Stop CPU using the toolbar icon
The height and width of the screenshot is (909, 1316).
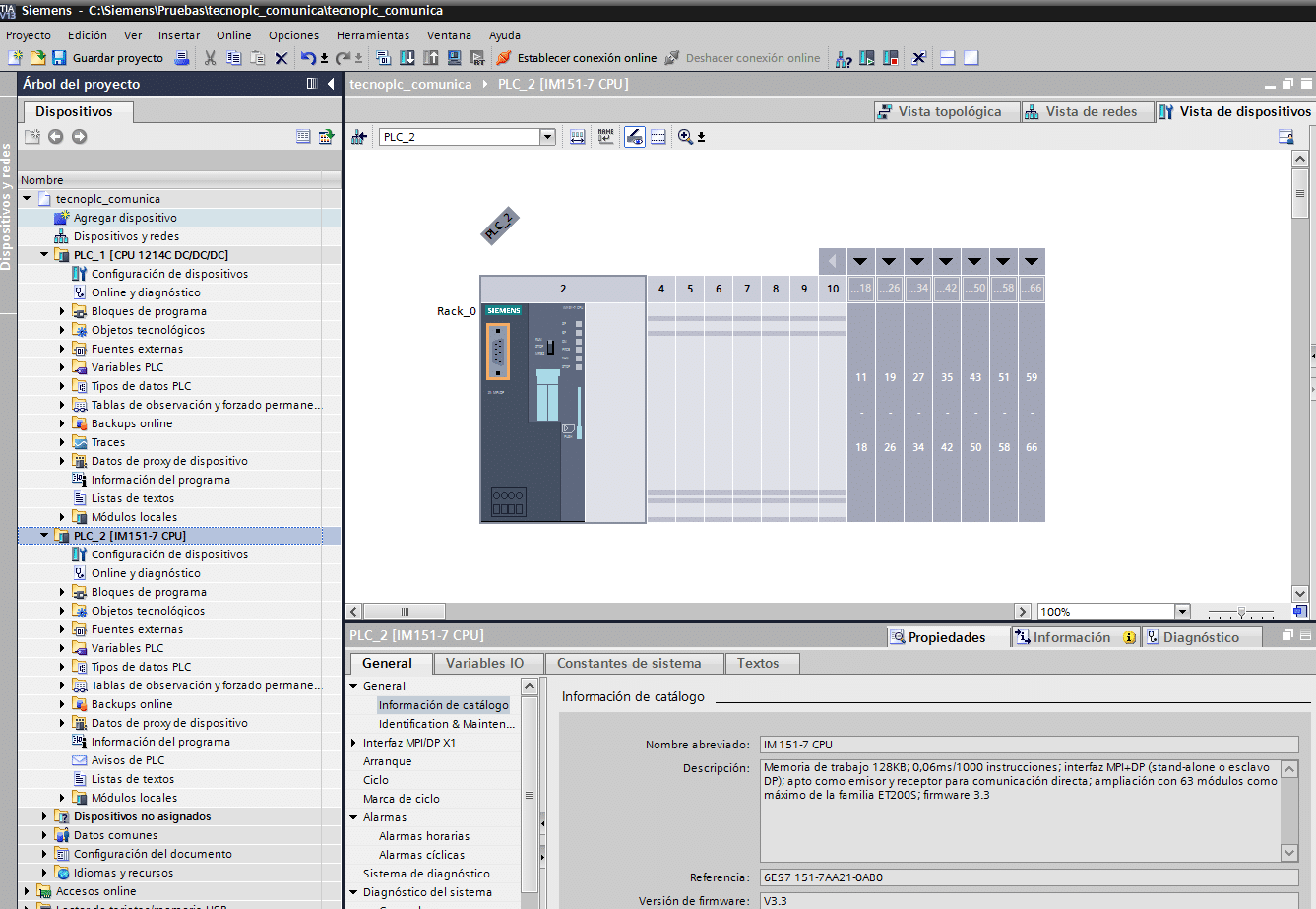coord(891,58)
